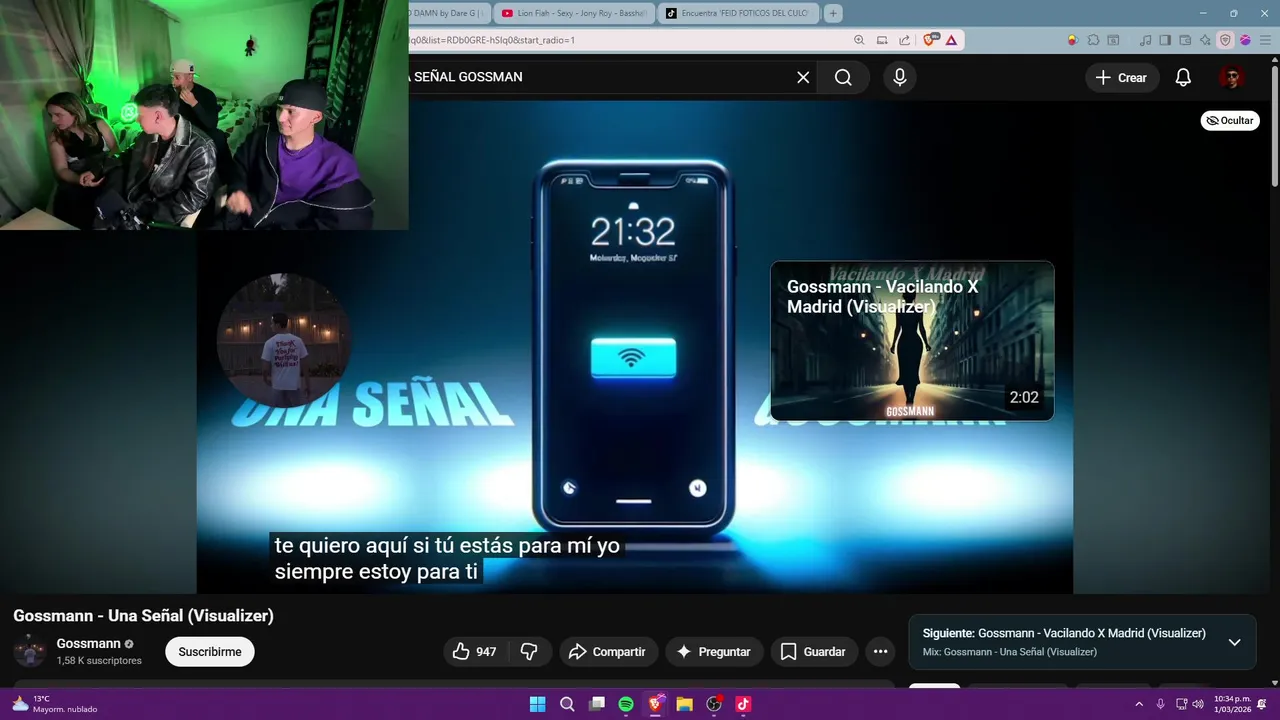
Task: Open the Brave wallet icon
Action: [x=1185, y=40]
